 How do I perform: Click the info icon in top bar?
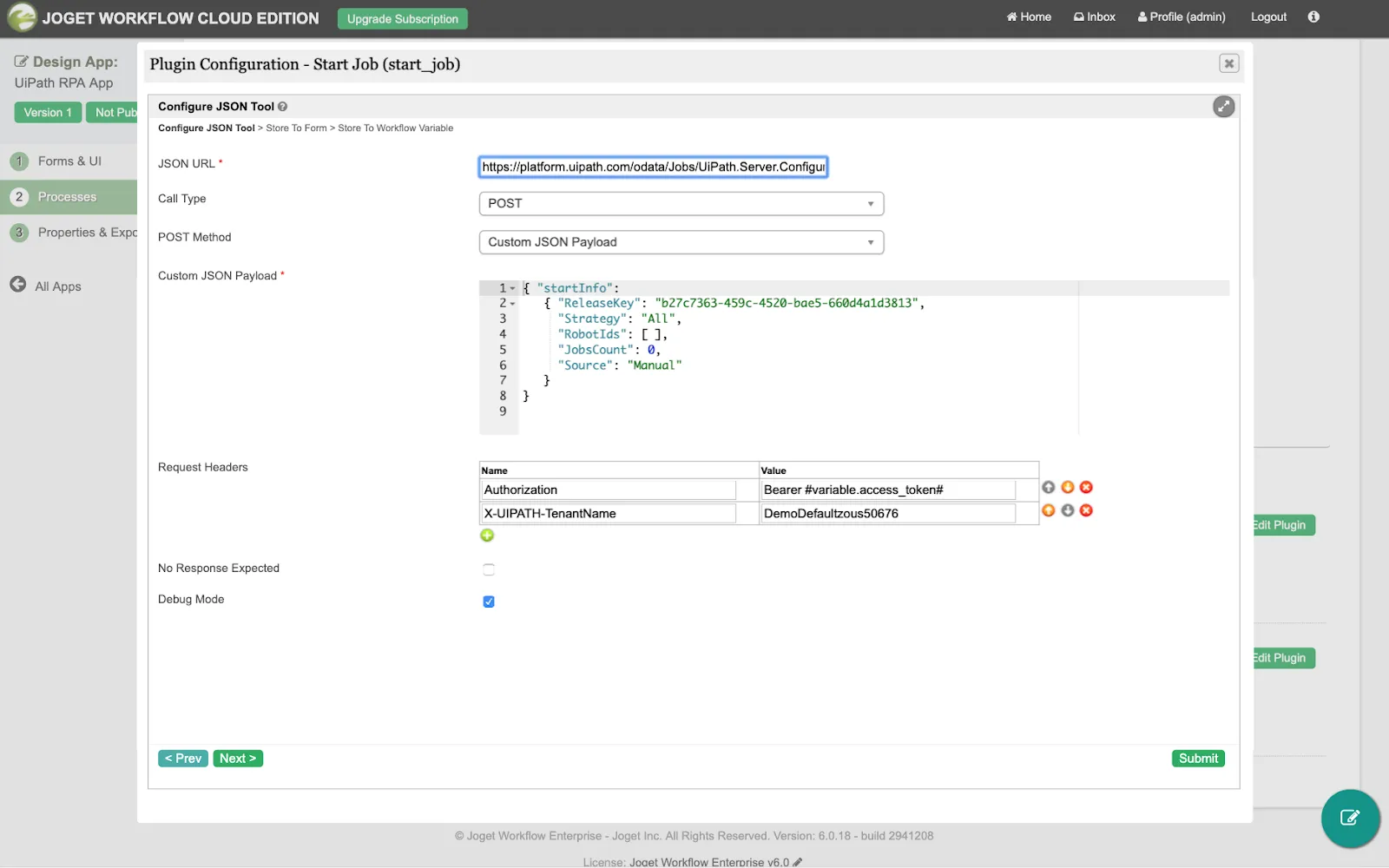(1313, 16)
